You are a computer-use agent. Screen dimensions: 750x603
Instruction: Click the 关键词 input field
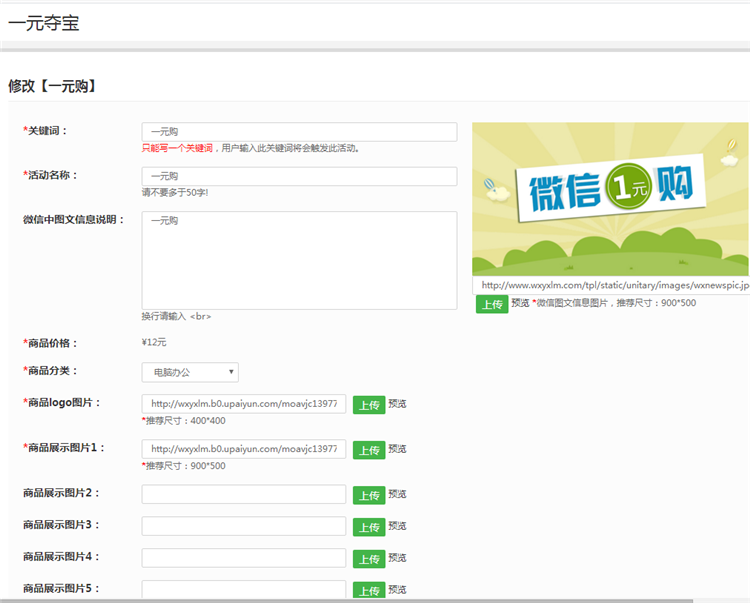tap(299, 132)
